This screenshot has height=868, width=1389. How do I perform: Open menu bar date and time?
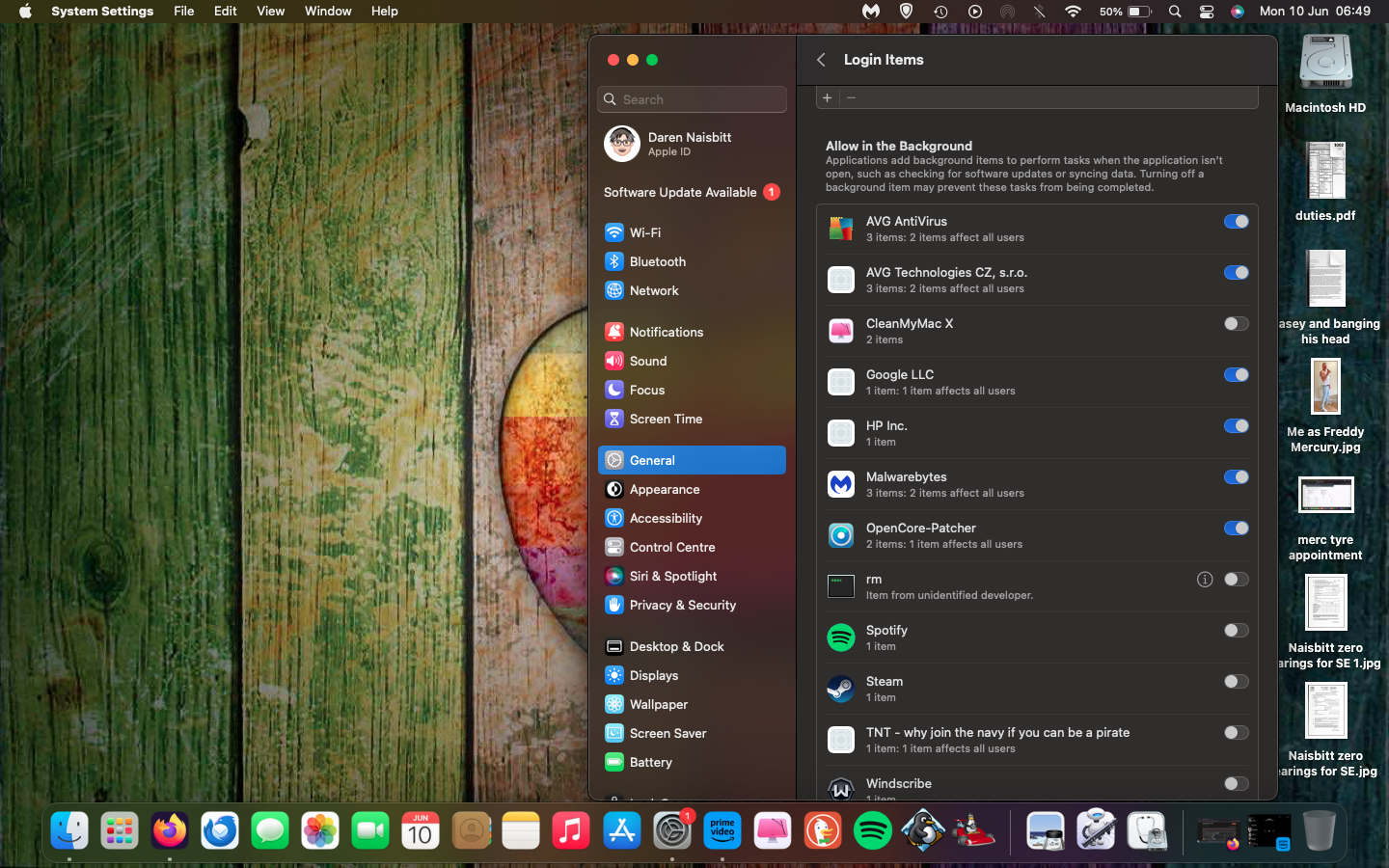coord(1315,12)
